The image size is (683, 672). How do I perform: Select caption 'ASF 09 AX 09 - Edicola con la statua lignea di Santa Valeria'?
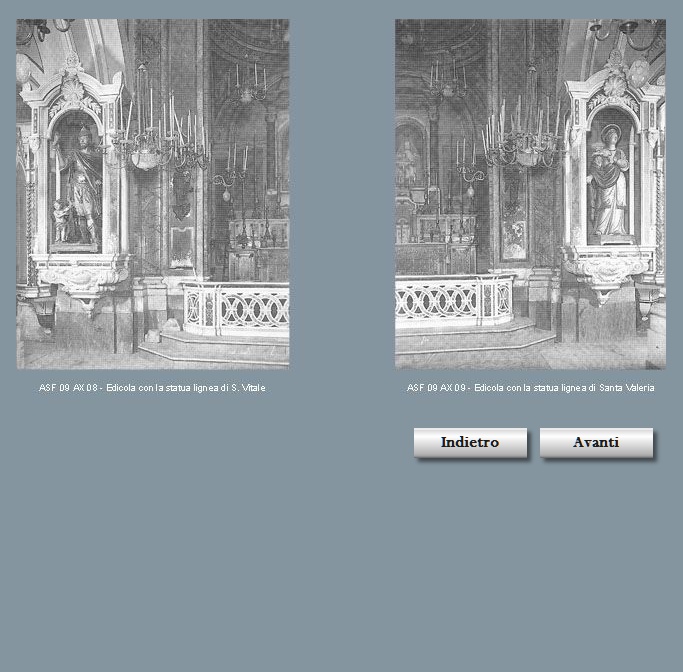tap(531, 387)
